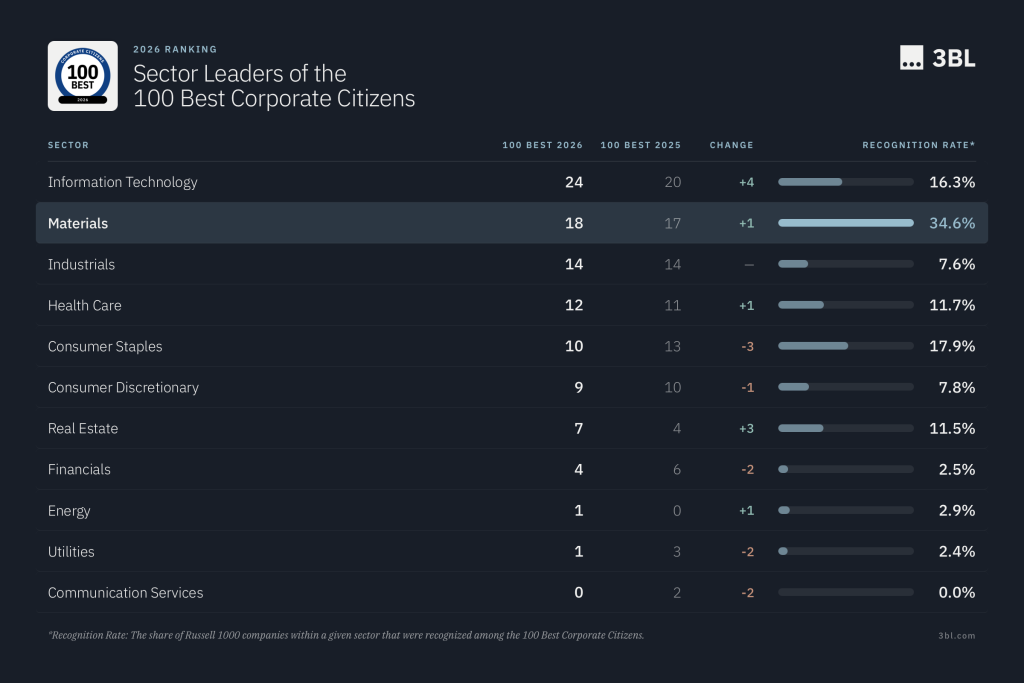Image resolution: width=1024 pixels, height=683 pixels.
Task: Click the 2.4% recognition rate value
Action: 957,552
